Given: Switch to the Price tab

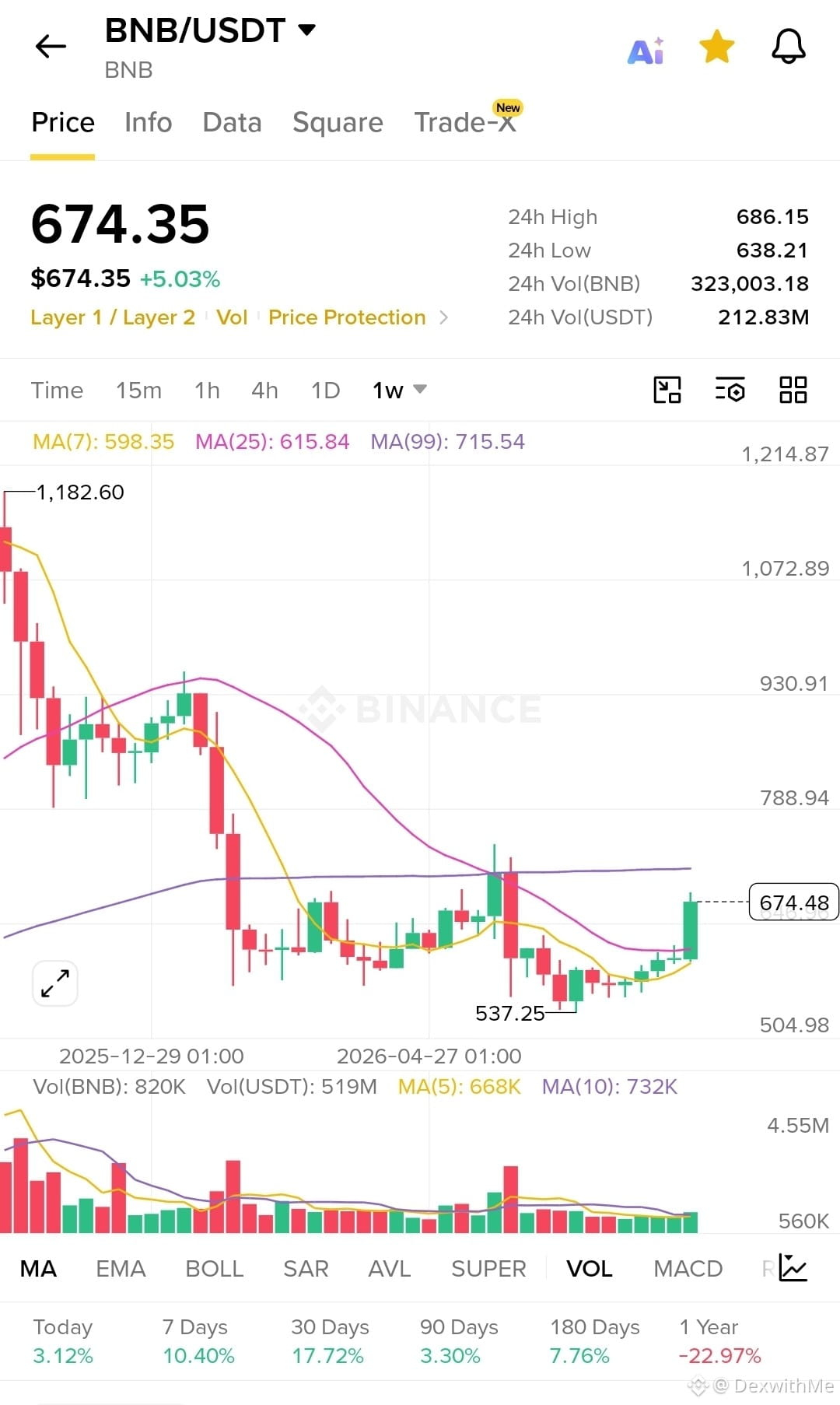Looking at the screenshot, I should click(x=63, y=123).
